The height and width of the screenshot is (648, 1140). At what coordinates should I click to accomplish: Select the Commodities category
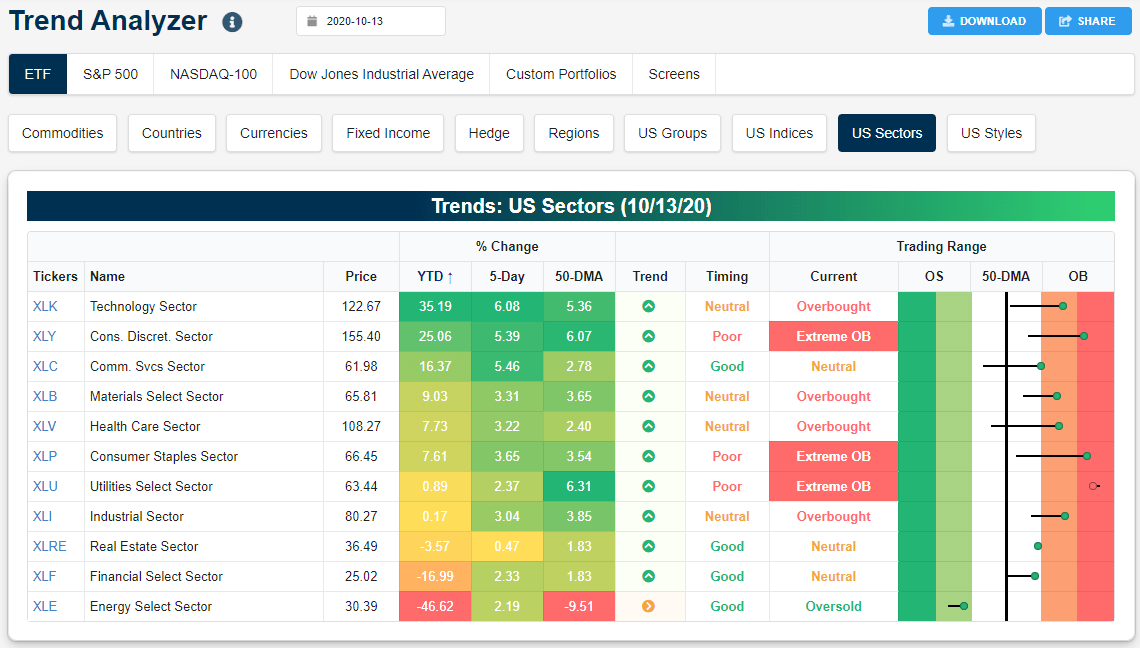[x=62, y=132]
